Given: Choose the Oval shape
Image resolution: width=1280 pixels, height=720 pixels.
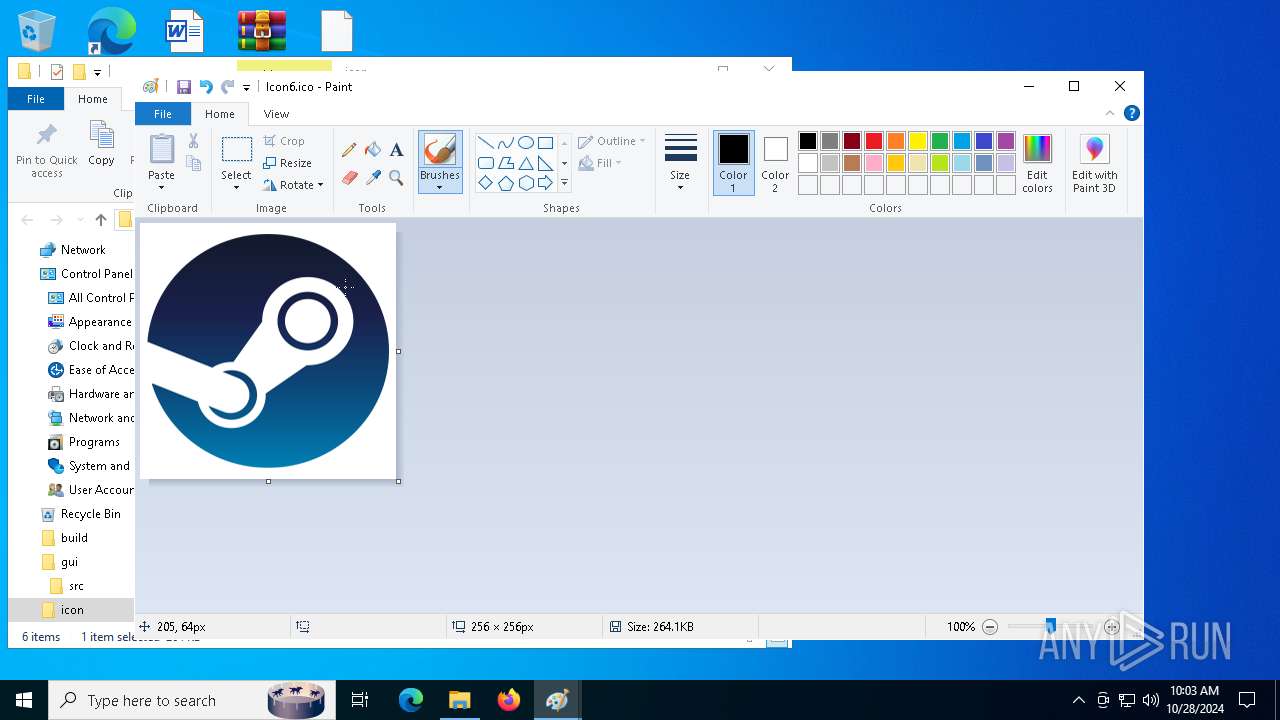Looking at the screenshot, I should coord(525,143).
